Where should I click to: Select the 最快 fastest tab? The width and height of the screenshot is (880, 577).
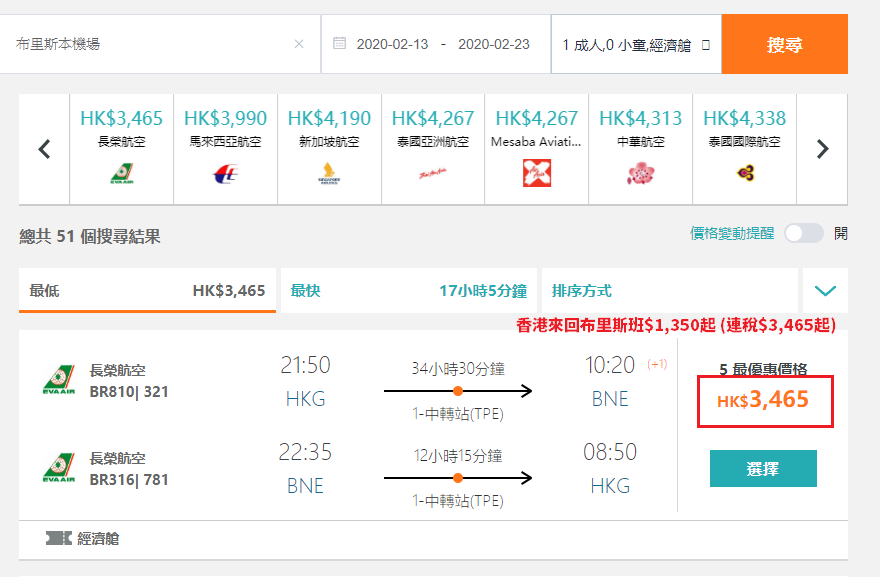(409, 291)
